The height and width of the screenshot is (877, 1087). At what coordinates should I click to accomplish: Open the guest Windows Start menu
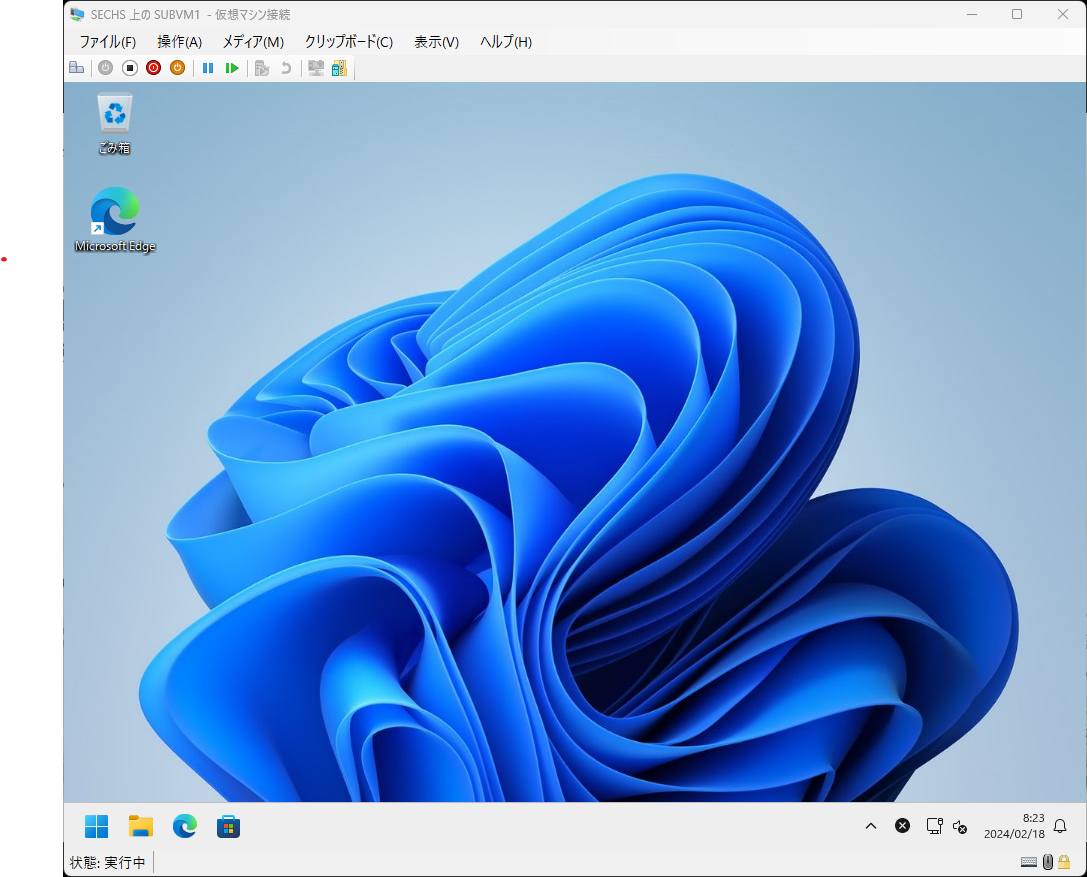coord(96,826)
